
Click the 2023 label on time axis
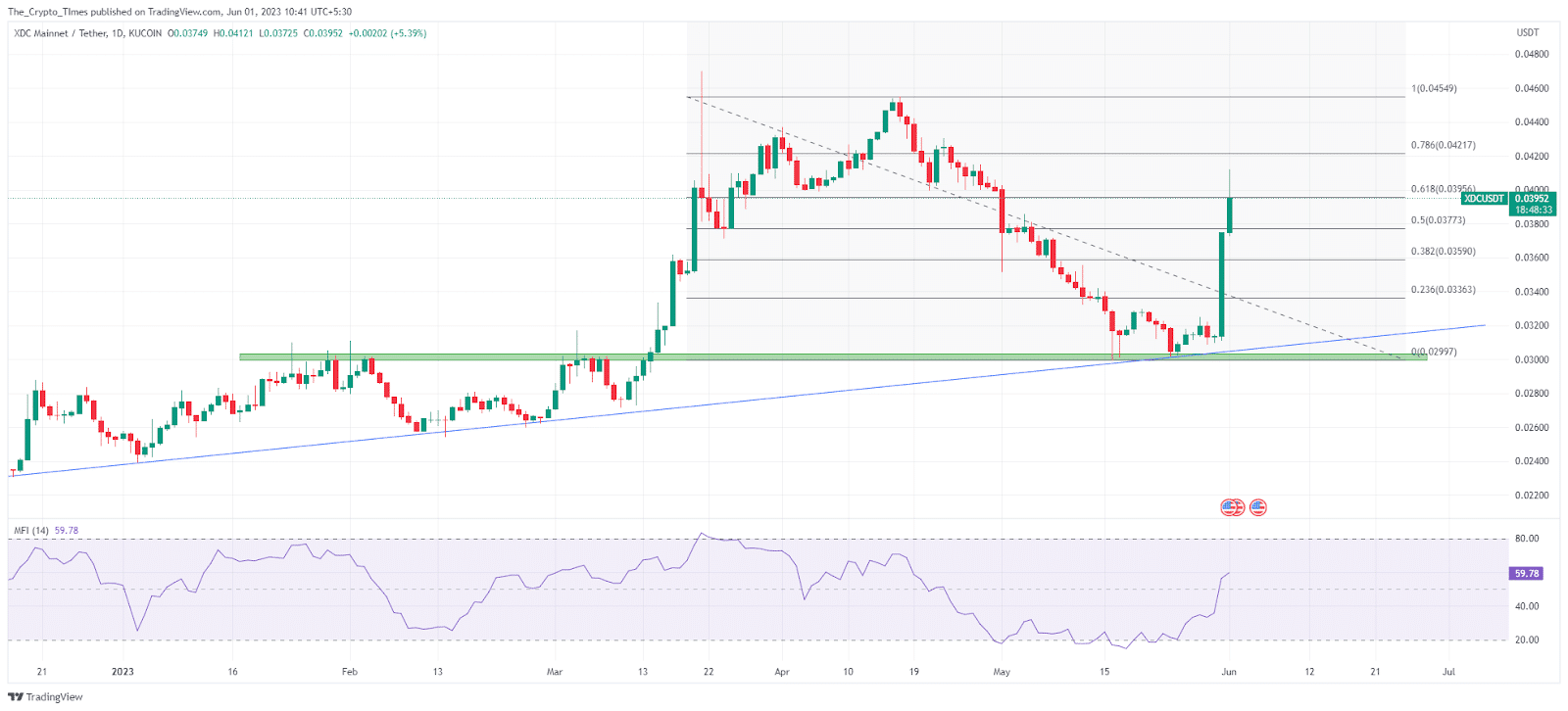(122, 672)
